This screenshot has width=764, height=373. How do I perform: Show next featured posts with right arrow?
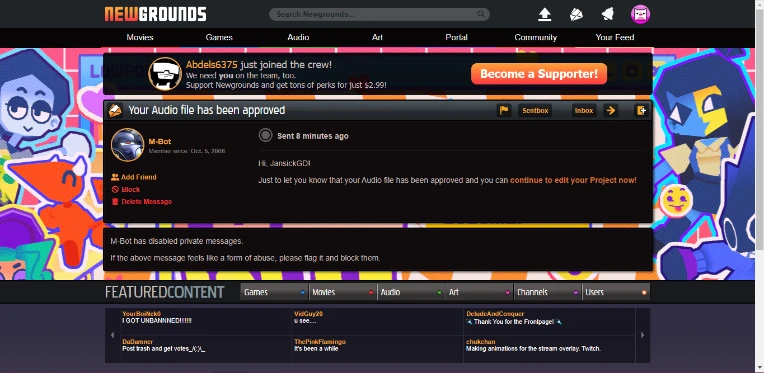click(x=642, y=335)
